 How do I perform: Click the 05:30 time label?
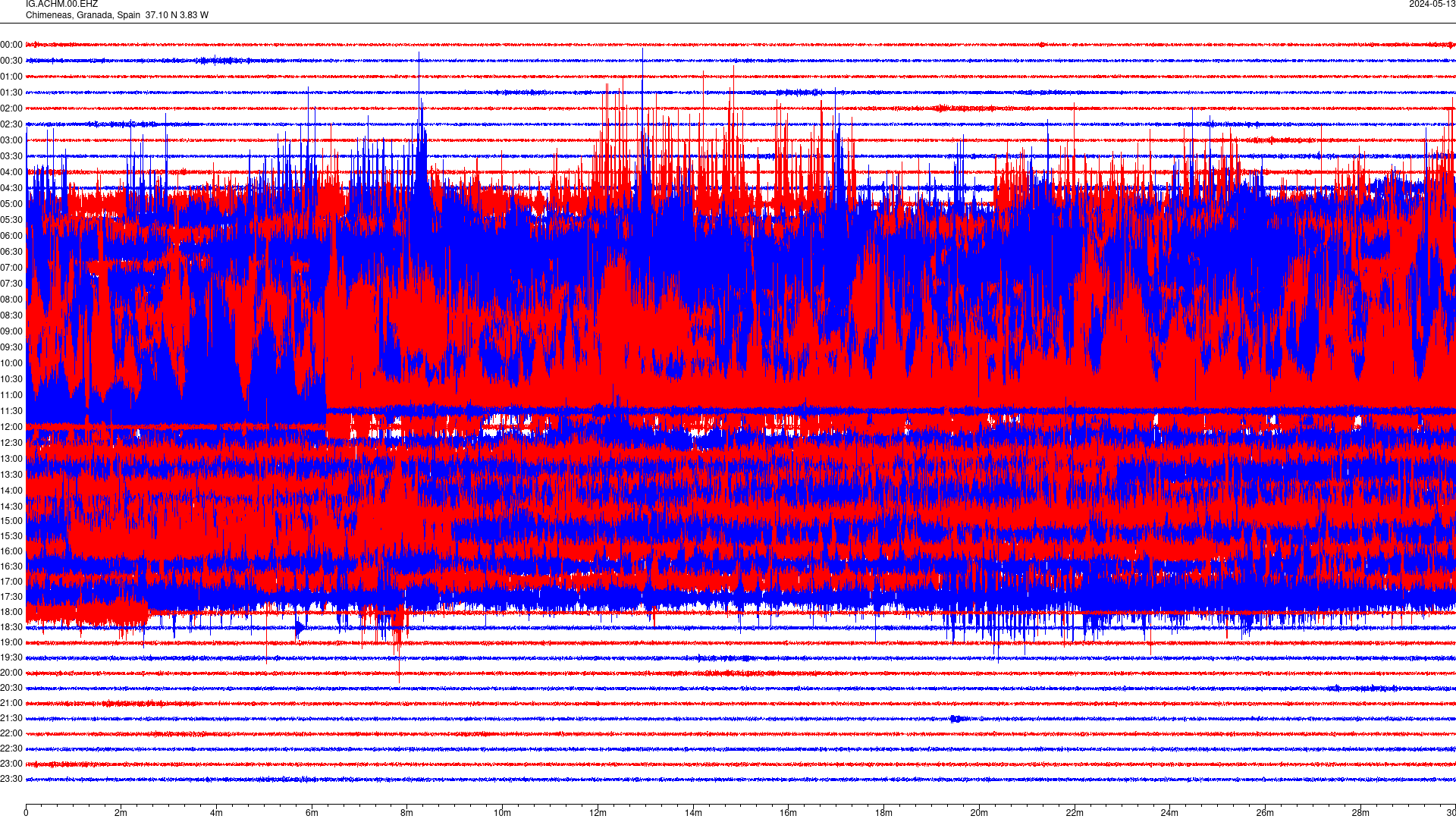click(11, 220)
